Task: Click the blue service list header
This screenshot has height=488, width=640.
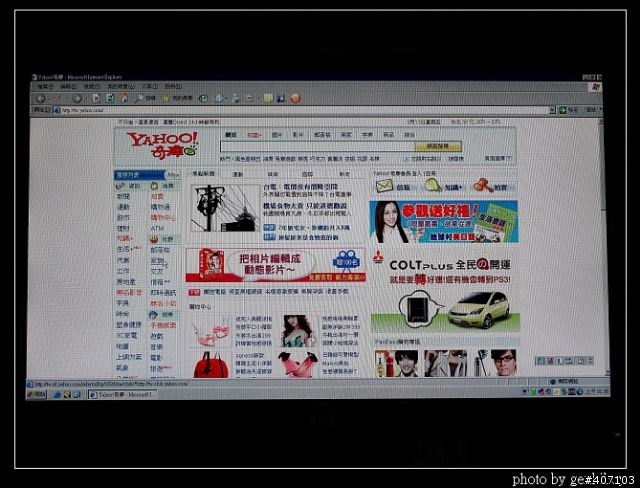Action: point(140,175)
